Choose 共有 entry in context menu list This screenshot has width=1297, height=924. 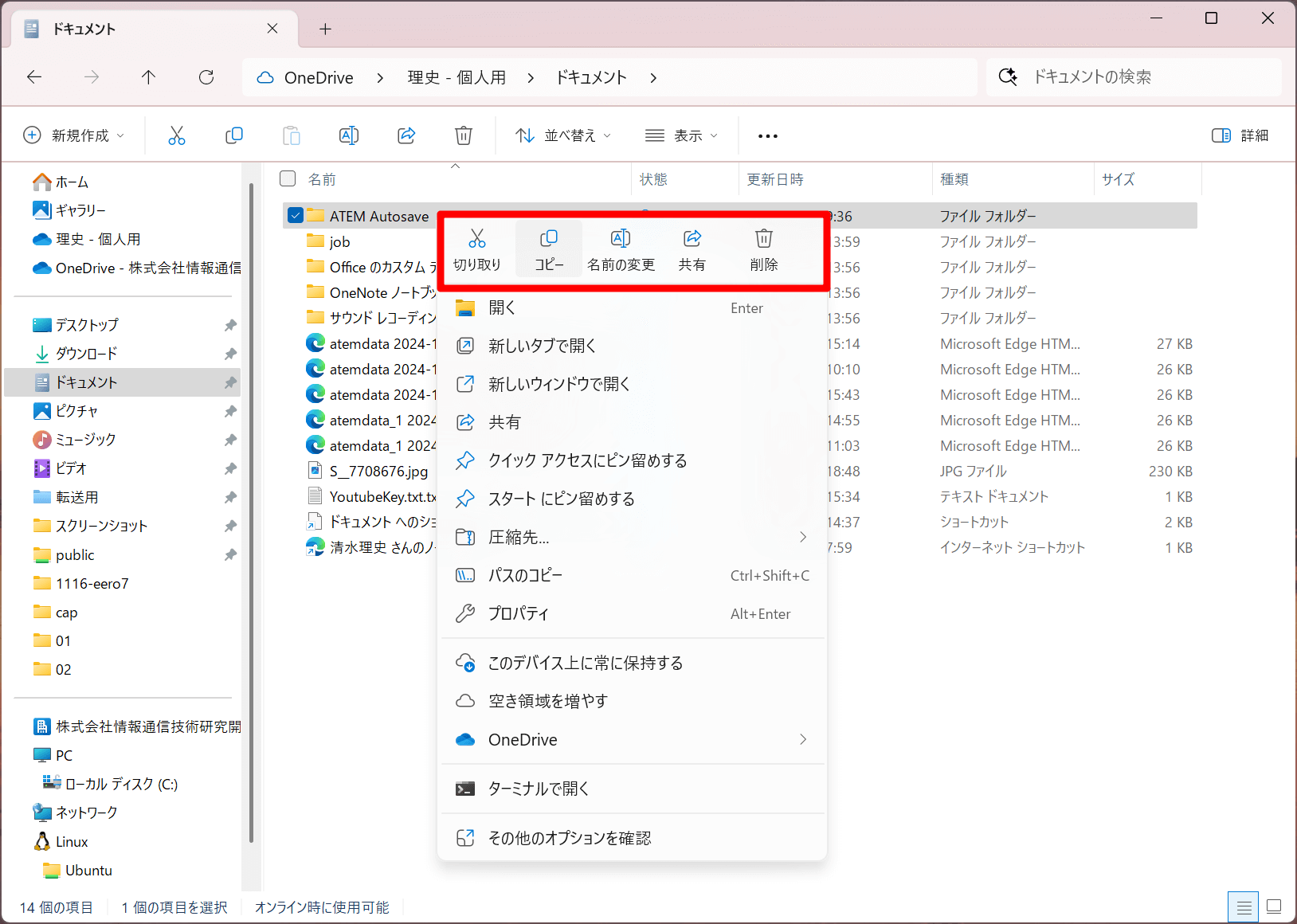[633, 422]
